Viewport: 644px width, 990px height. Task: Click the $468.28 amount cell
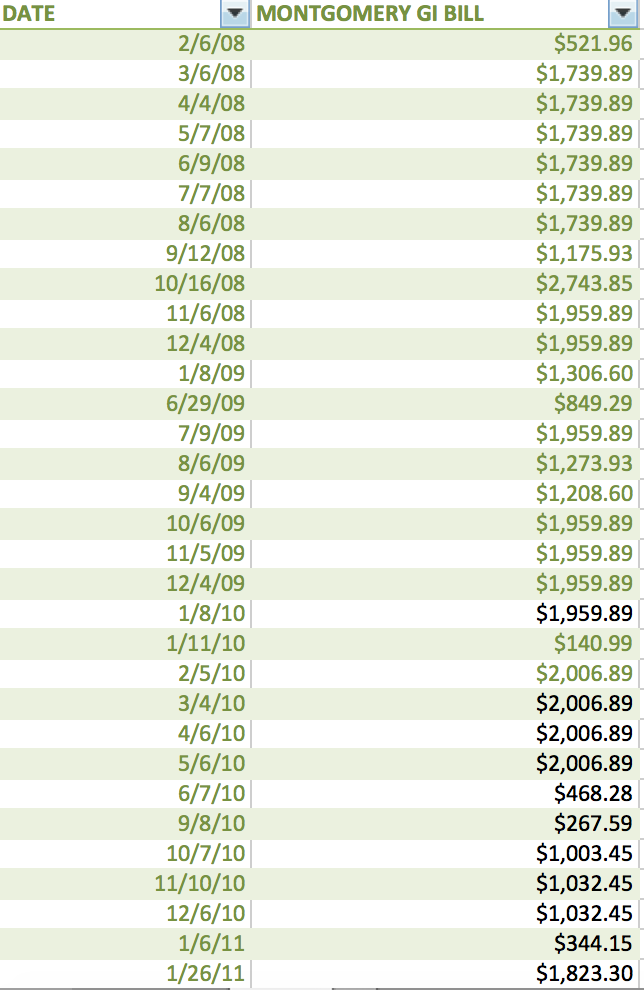[594, 793]
